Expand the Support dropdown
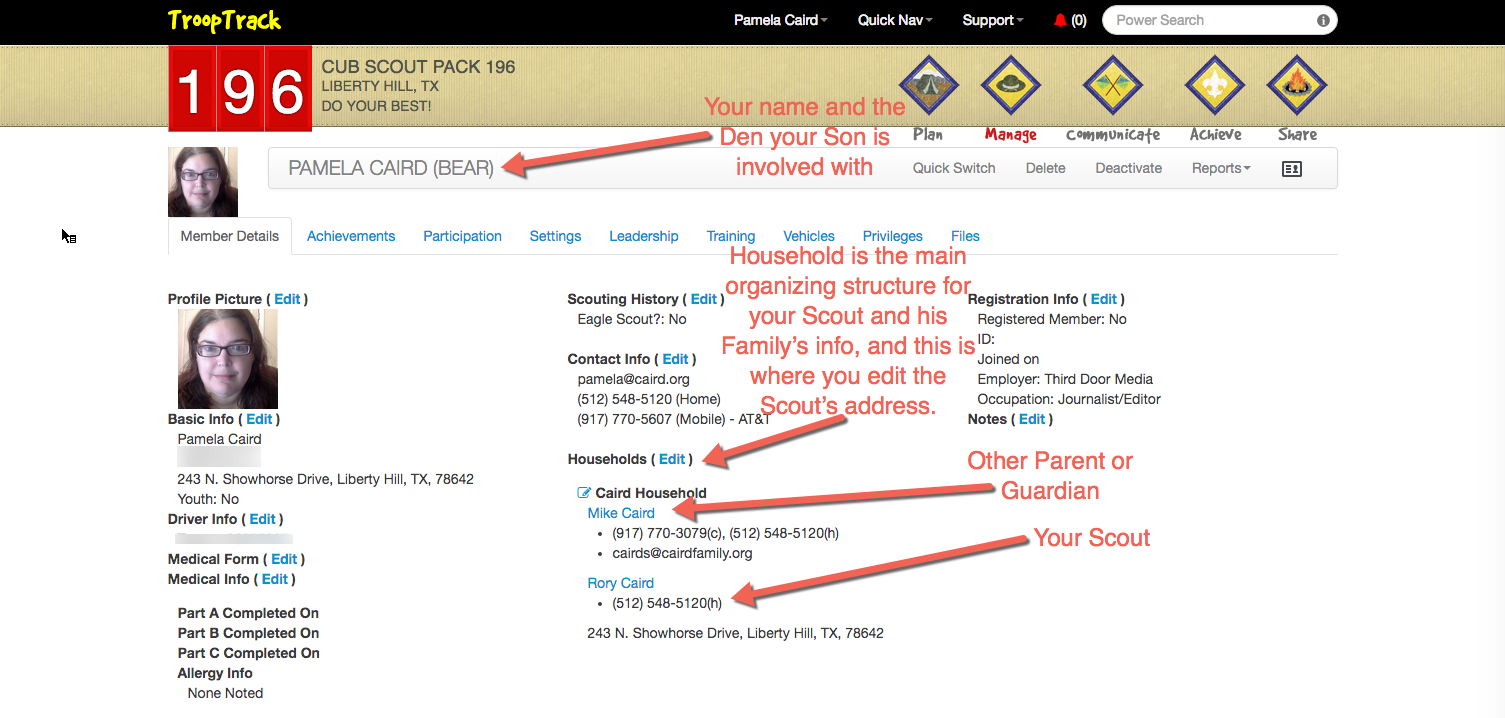The height and width of the screenshot is (718, 1505). coord(992,20)
